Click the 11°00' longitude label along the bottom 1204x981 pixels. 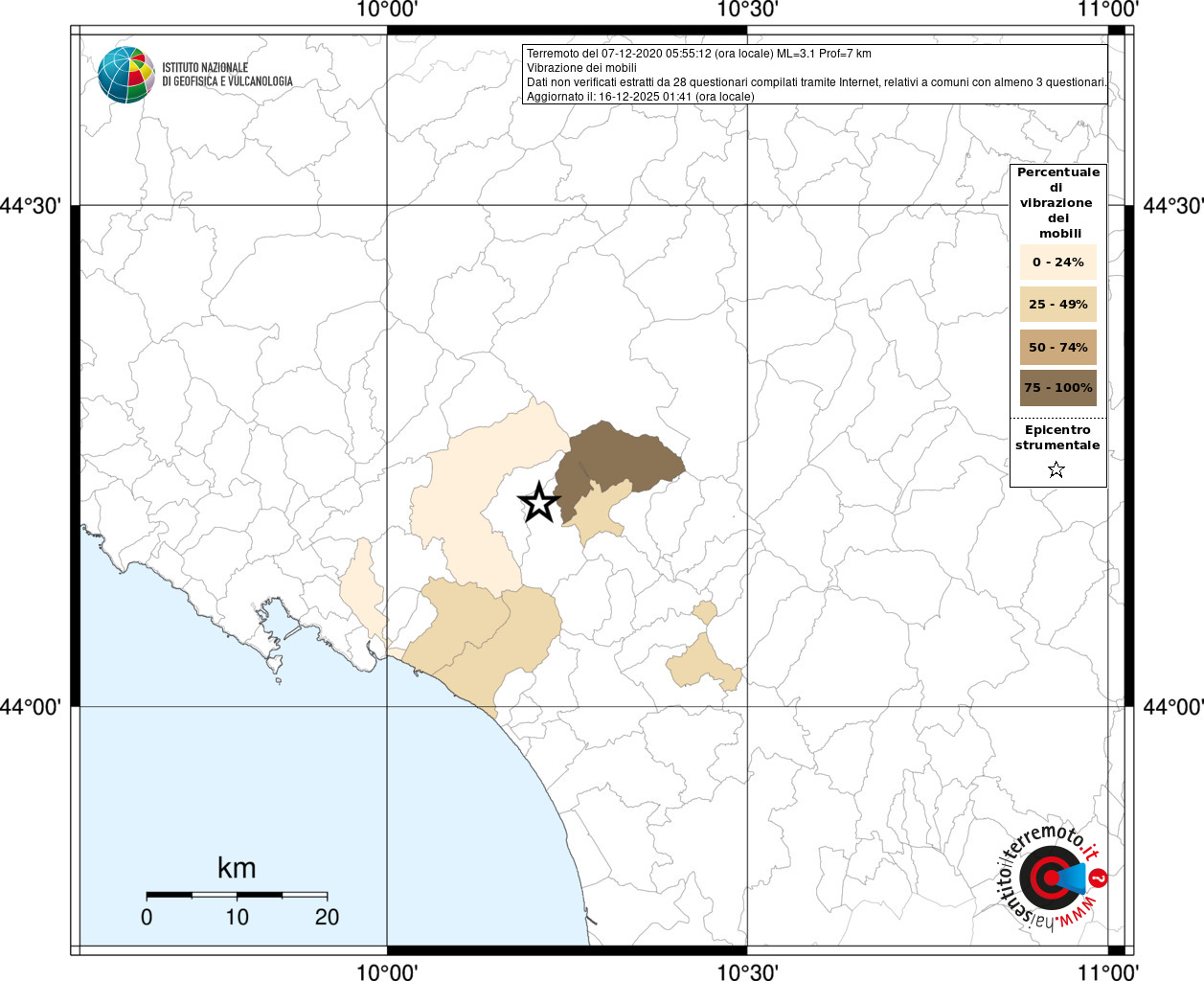[x=1107, y=972]
